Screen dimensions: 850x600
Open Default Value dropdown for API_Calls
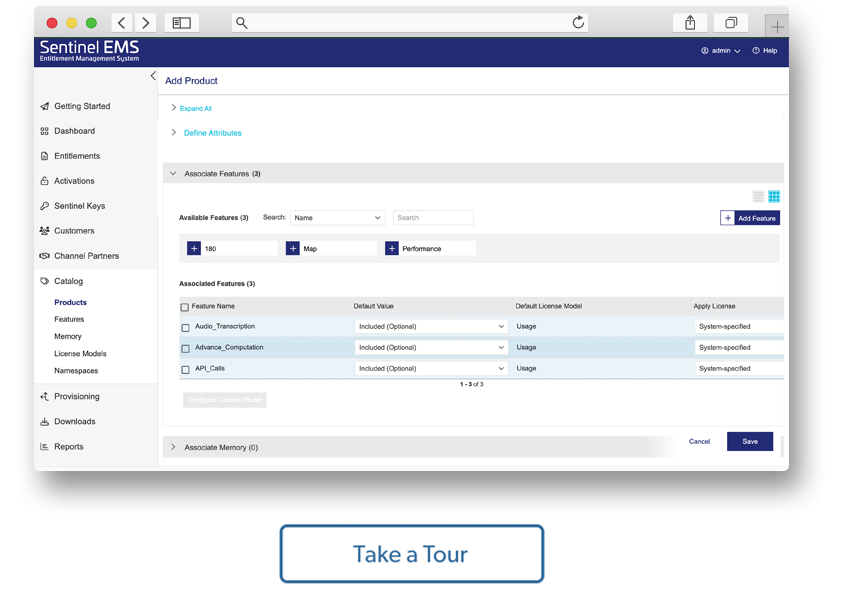432,369
